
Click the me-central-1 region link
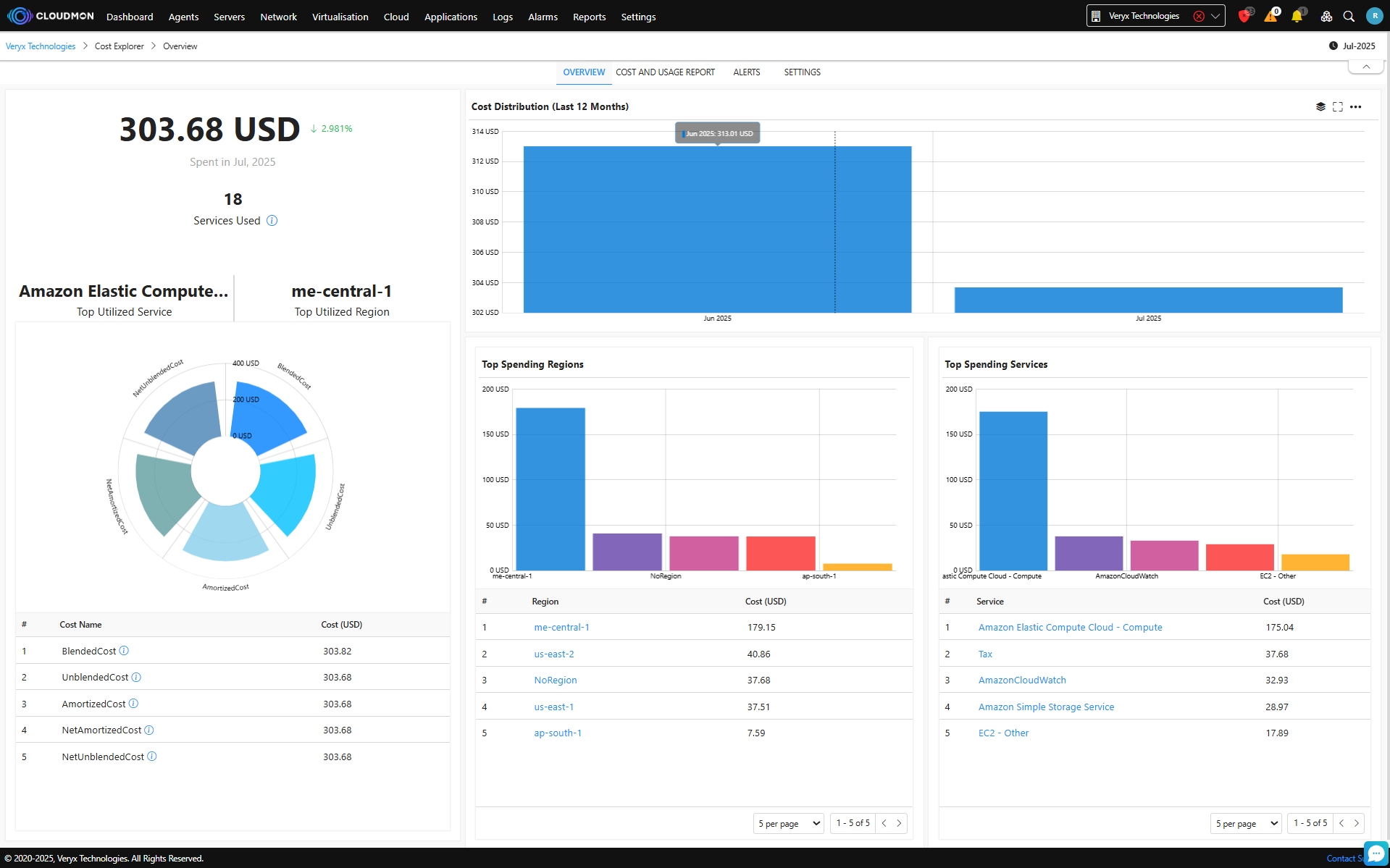tap(561, 628)
